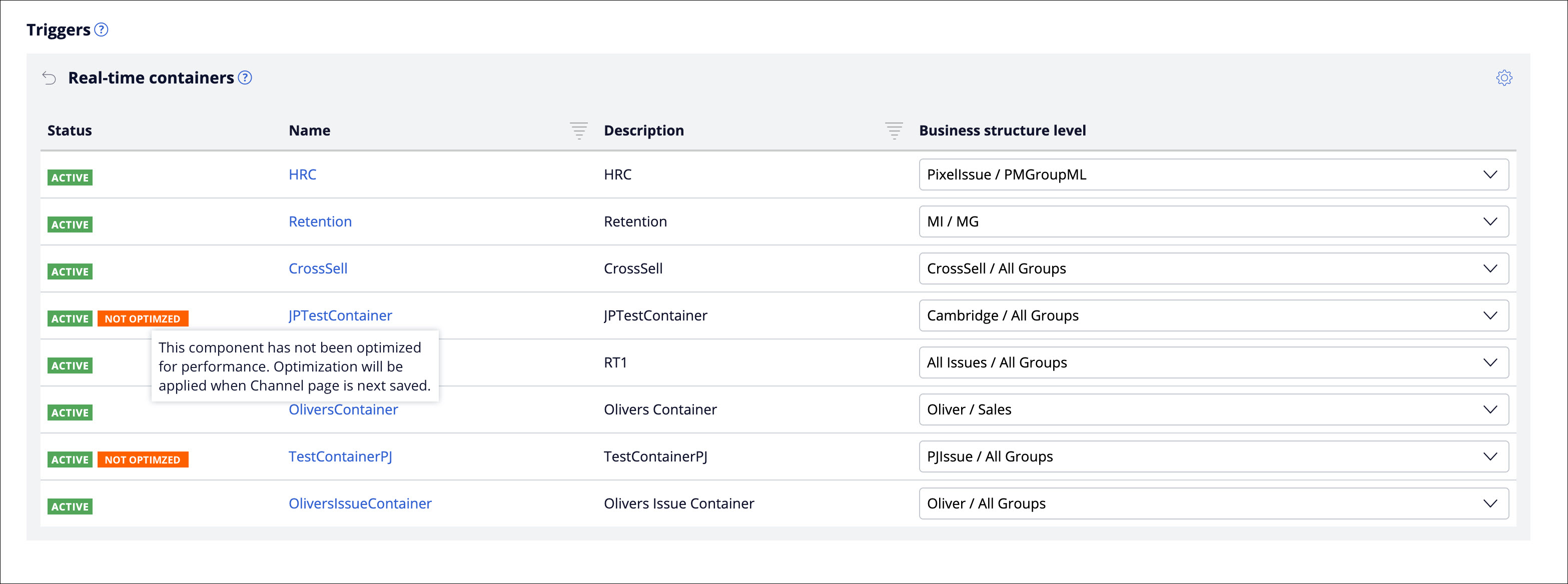Click NOT OPTIMIZED badge on JPTestContainer row

pyautogui.click(x=143, y=318)
